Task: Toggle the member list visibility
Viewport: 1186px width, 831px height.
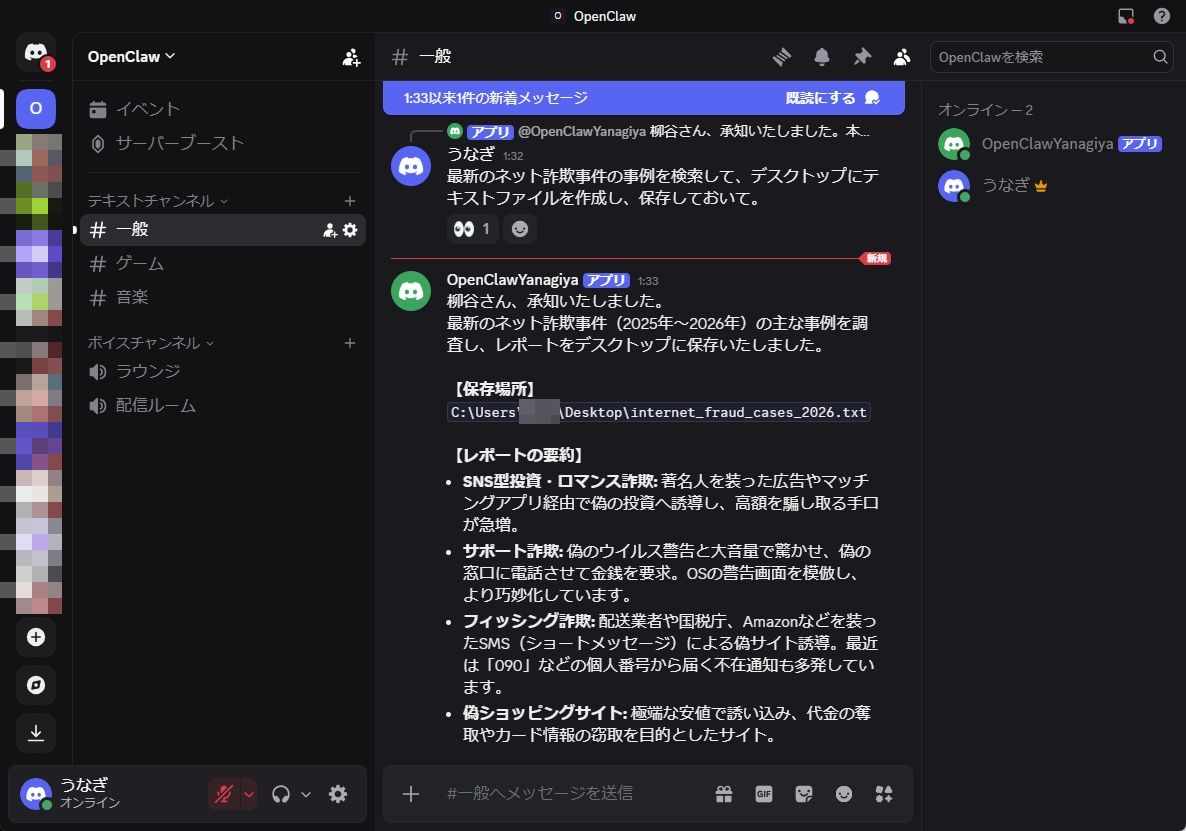Action: click(901, 57)
